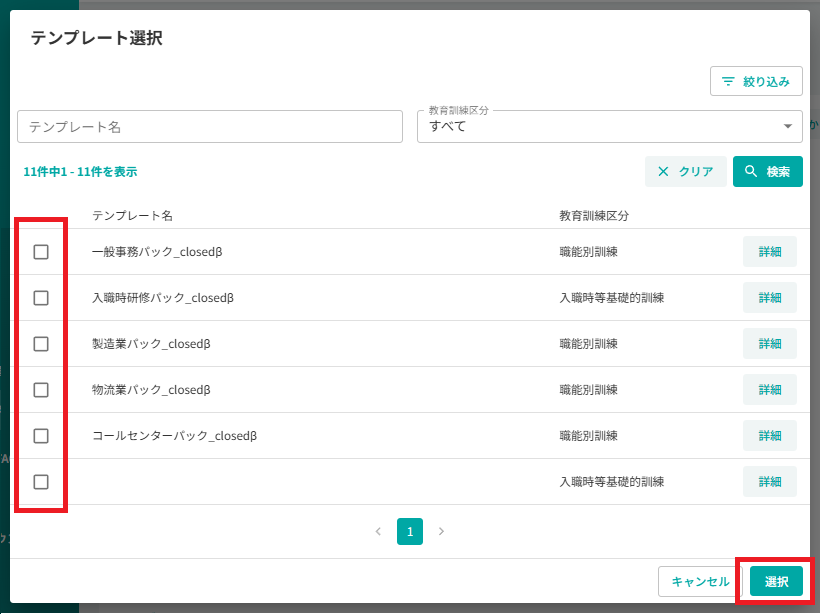Click 入職時等基礎的訓練 in the 入職時研修パック row

pyautogui.click(x=612, y=298)
